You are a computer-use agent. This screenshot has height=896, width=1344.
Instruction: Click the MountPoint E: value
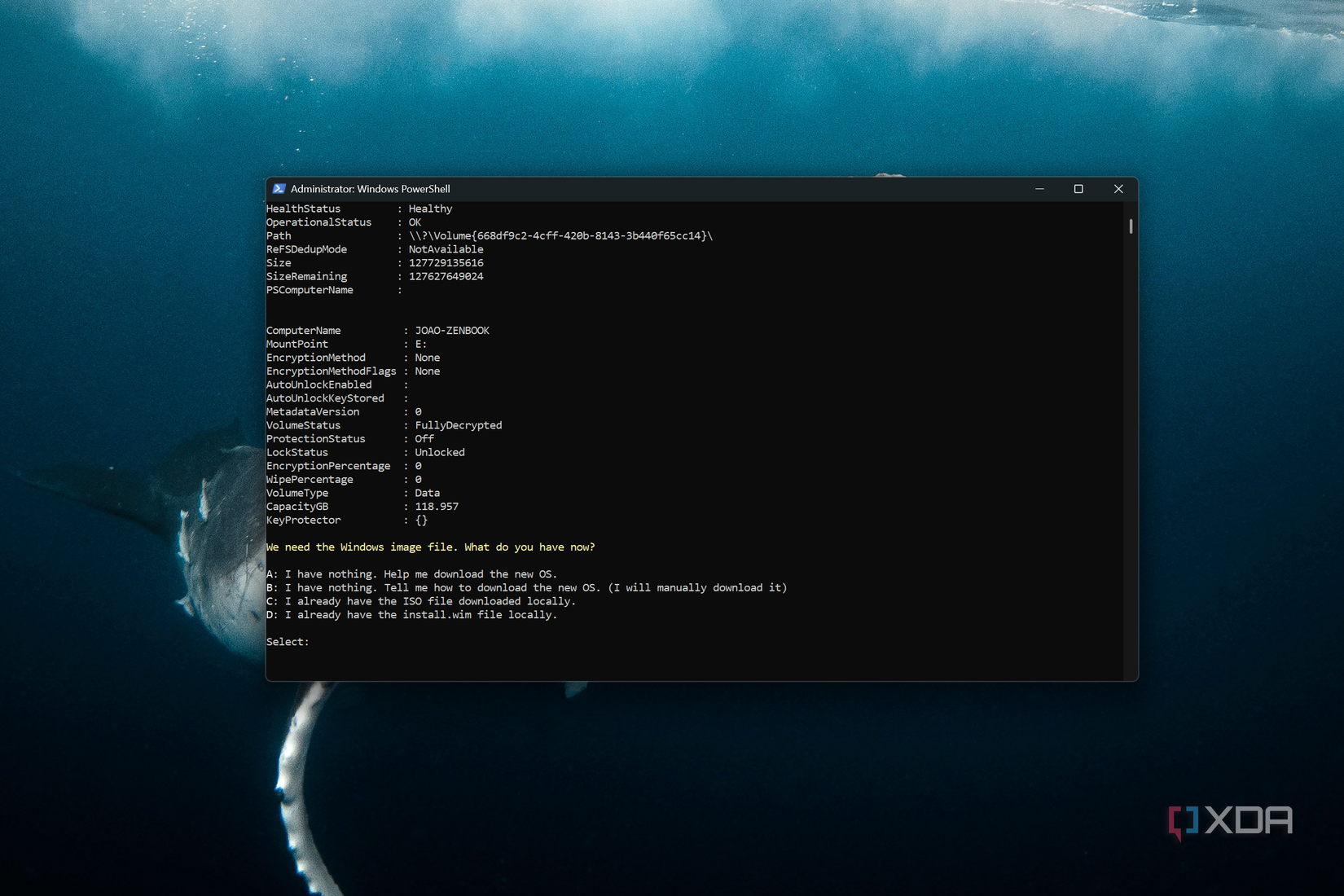421,344
